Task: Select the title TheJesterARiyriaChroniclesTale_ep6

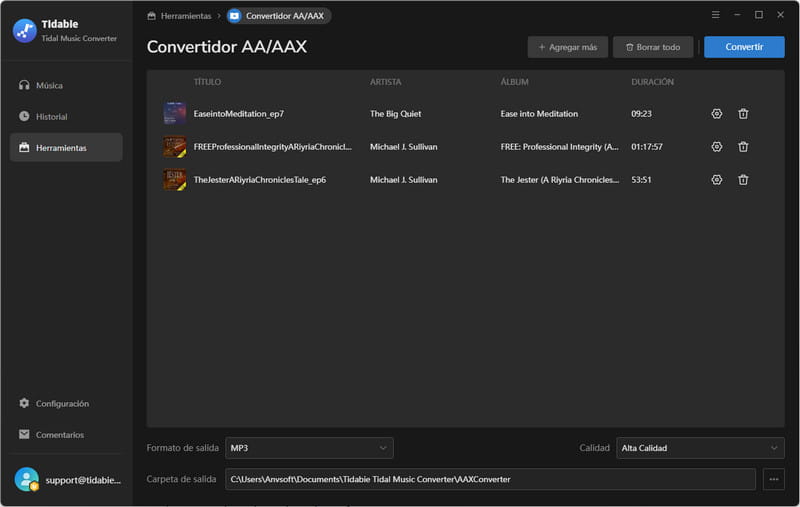Action: [259, 180]
